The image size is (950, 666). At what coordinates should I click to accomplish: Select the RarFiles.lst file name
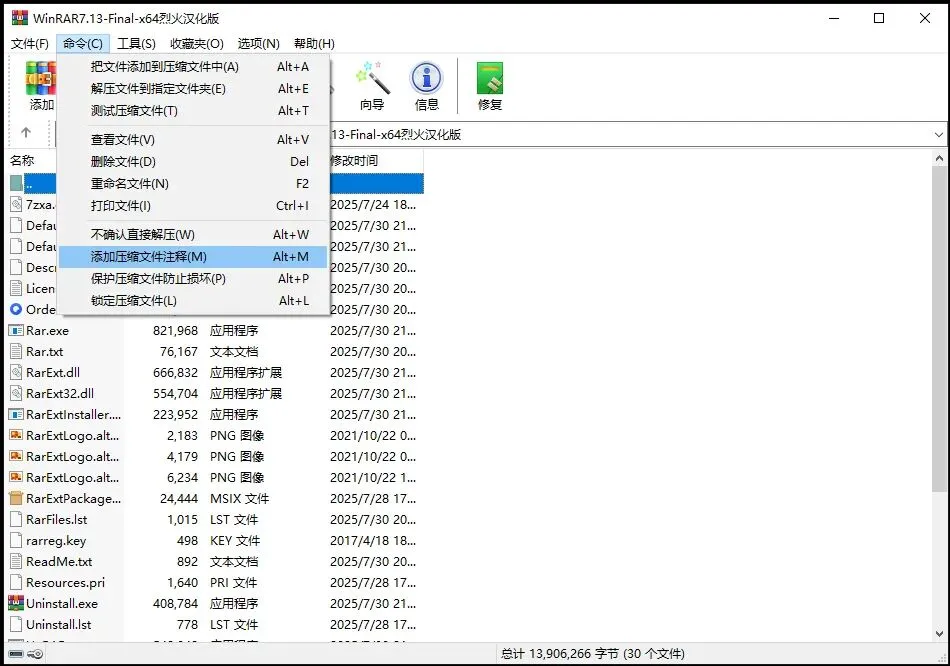tap(56, 519)
